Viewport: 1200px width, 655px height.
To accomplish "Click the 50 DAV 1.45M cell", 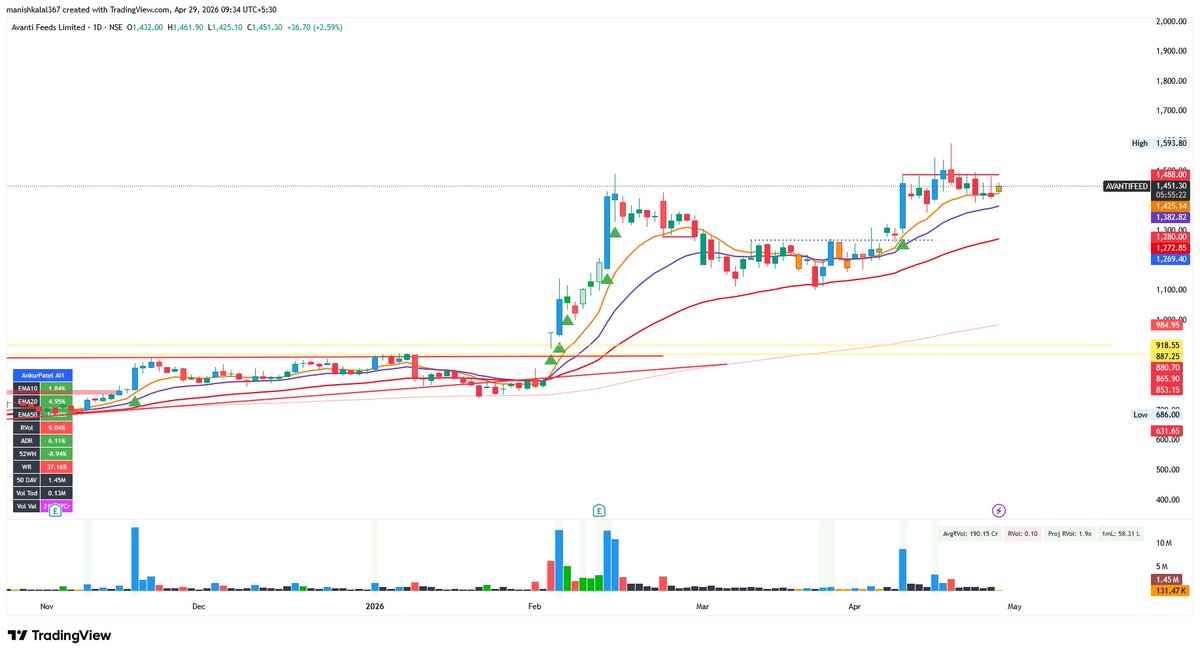I will (x=57, y=480).
